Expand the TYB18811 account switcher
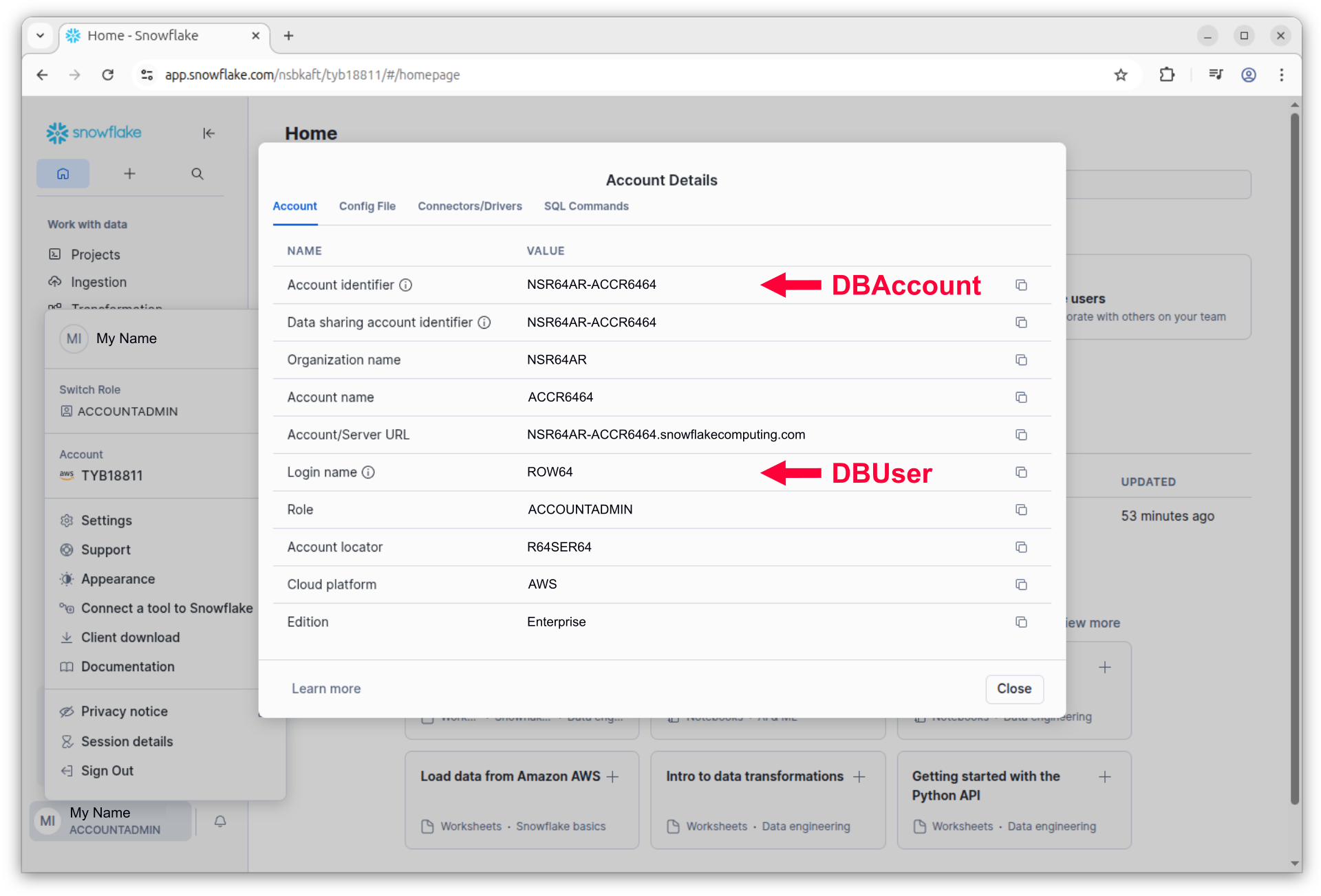1321x896 pixels. tap(111, 476)
